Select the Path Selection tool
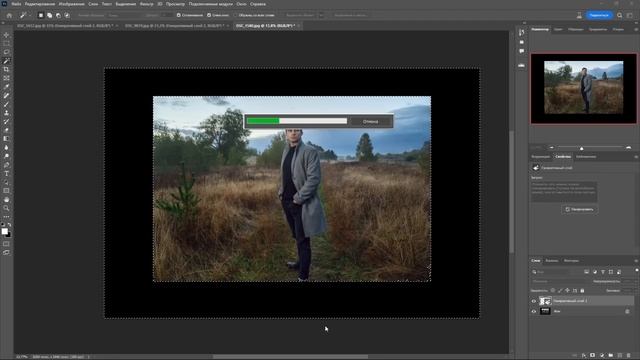This screenshot has height=360, width=640. [6, 182]
